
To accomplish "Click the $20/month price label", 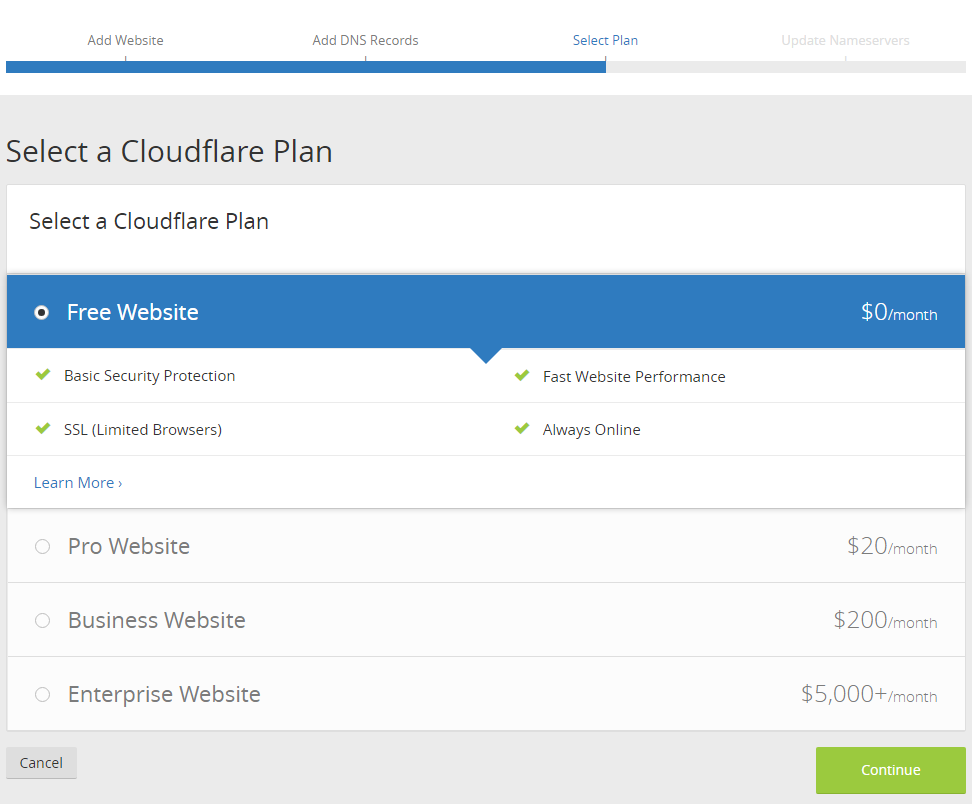I will [x=892, y=546].
